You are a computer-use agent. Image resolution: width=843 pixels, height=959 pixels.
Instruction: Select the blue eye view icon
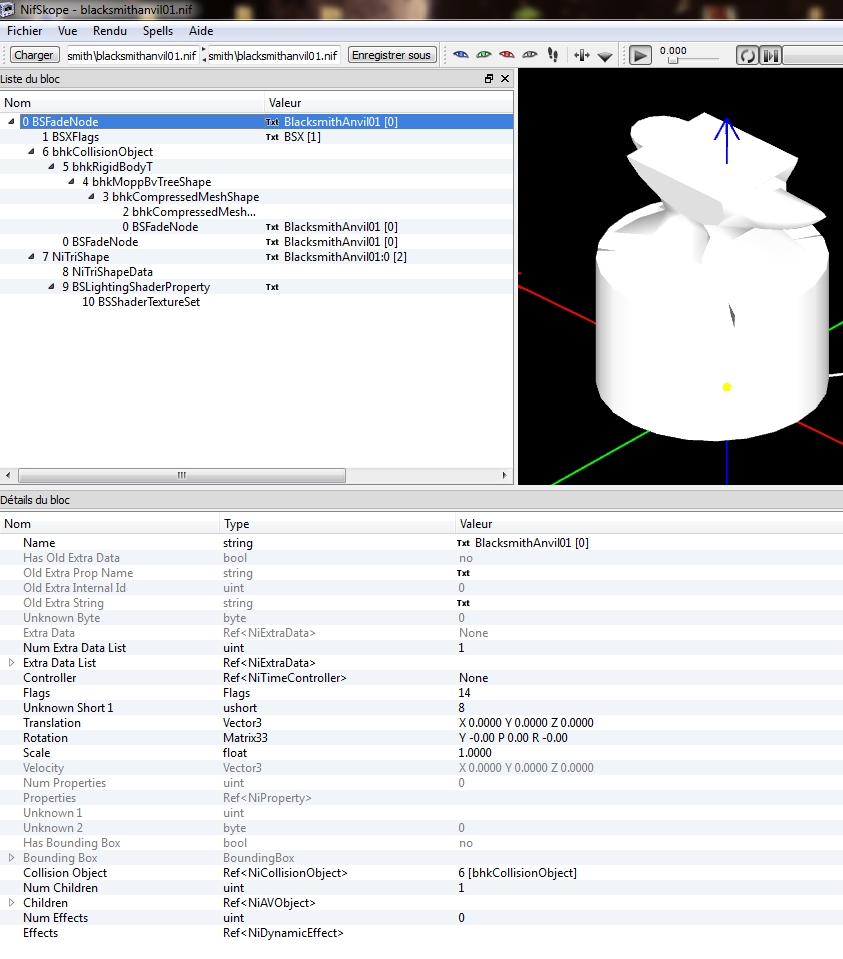[x=461, y=55]
